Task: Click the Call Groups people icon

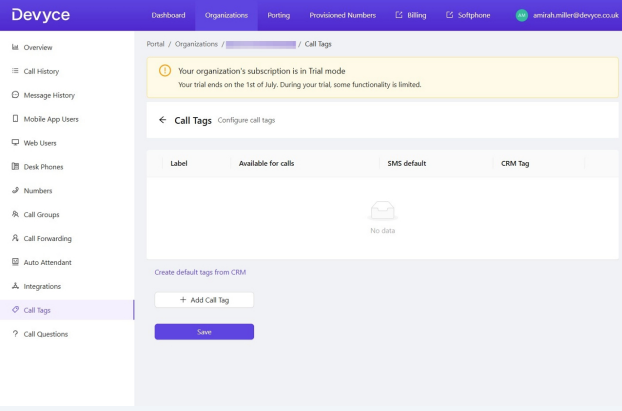Action: pyautogui.click(x=15, y=214)
